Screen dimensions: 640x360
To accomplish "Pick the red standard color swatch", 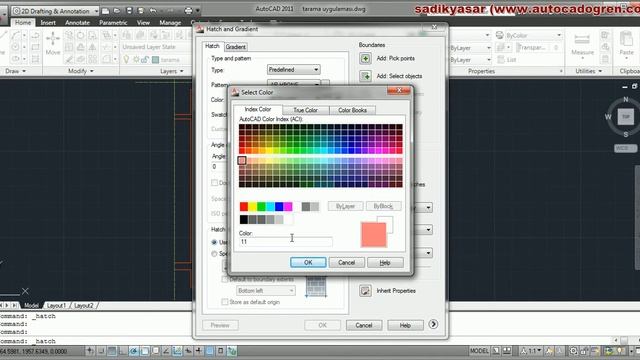I will point(244,207).
